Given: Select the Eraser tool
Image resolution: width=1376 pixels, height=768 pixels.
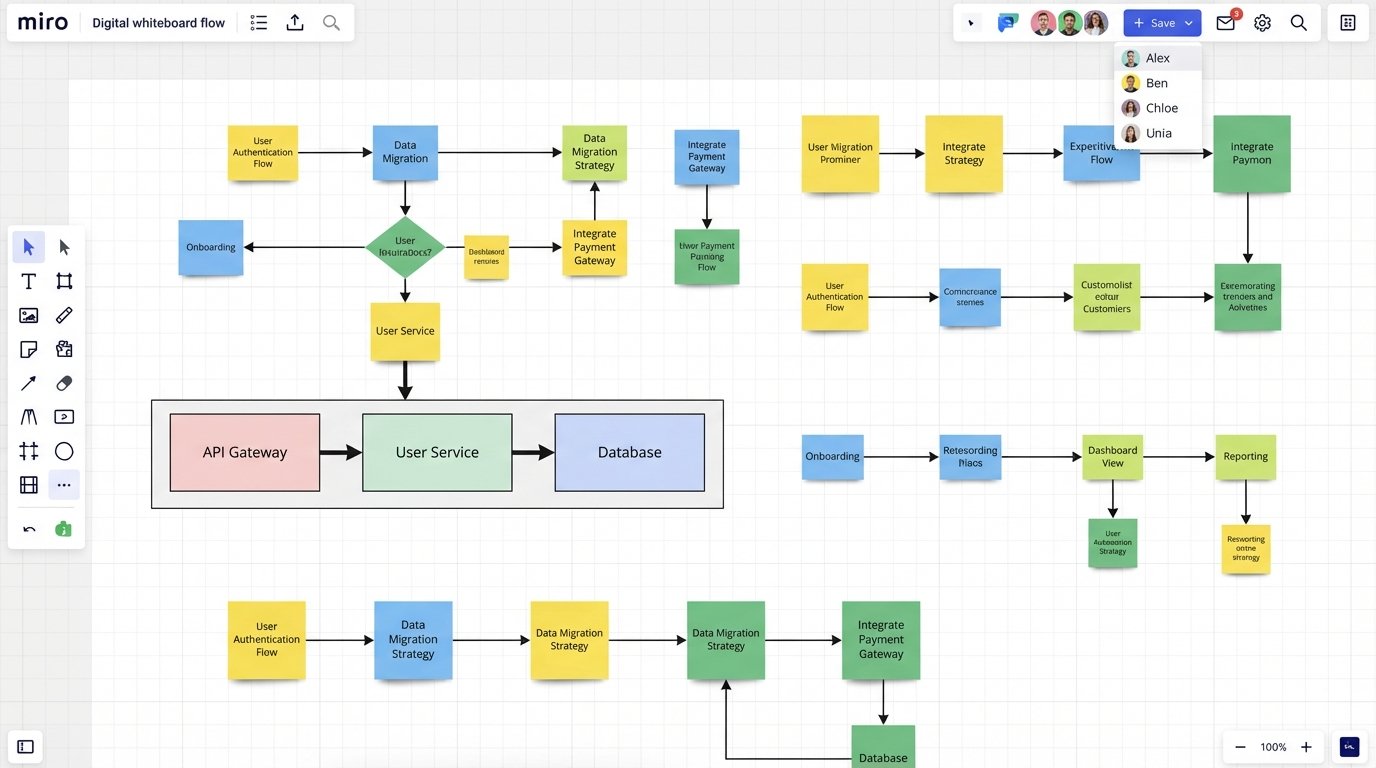Looking at the screenshot, I should (64, 383).
